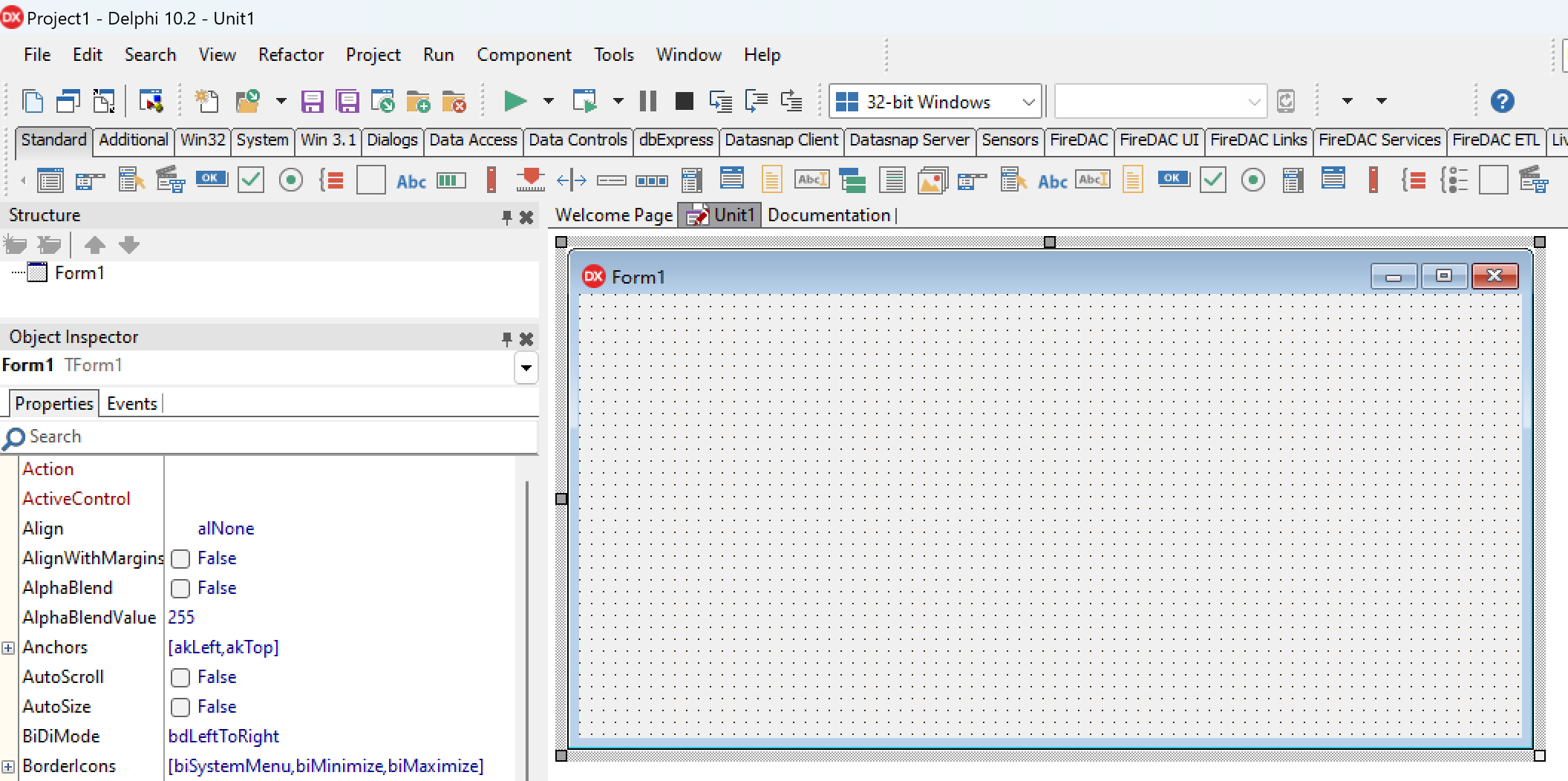Screen dimensions: 1568x781
Task: Click the alNone value of Align
Action: tap(226, 529)
